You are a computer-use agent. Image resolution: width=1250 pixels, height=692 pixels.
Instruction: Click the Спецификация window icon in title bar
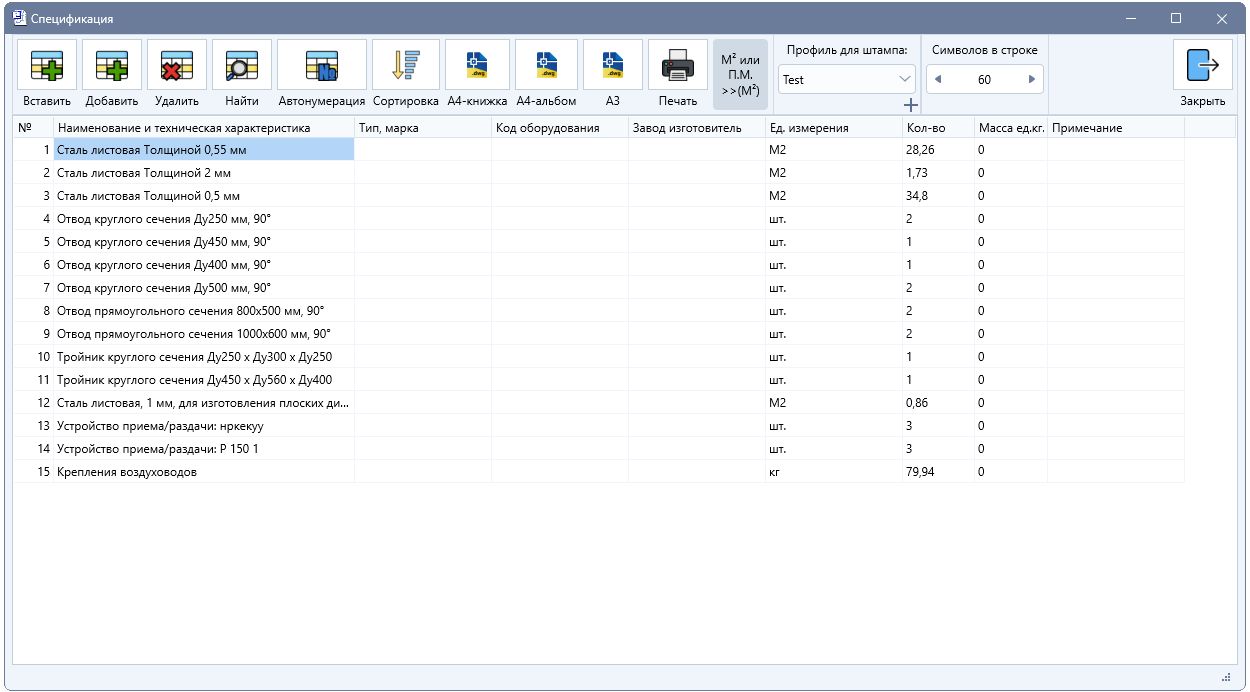(18, 18)
